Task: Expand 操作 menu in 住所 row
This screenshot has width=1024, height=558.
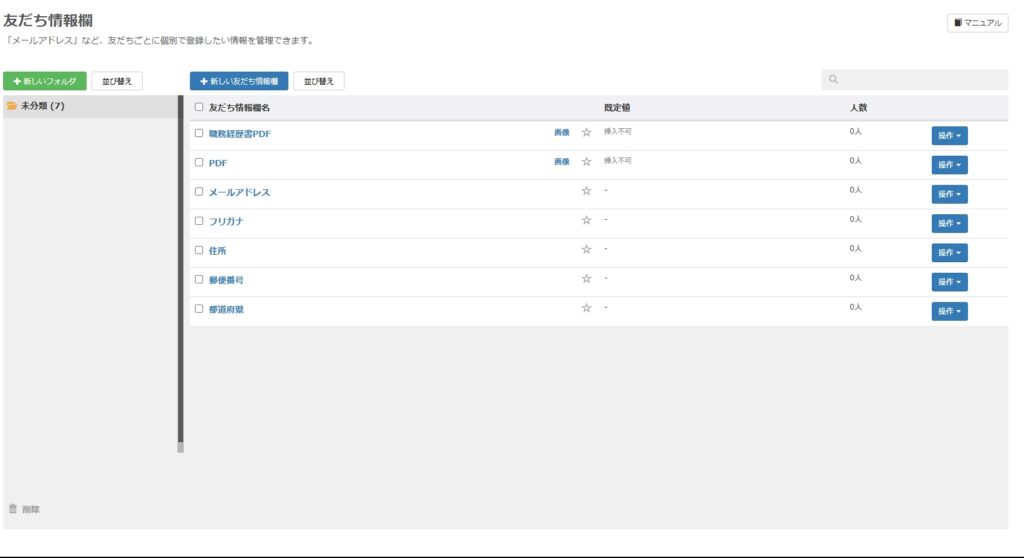Action: coord(949,253)
